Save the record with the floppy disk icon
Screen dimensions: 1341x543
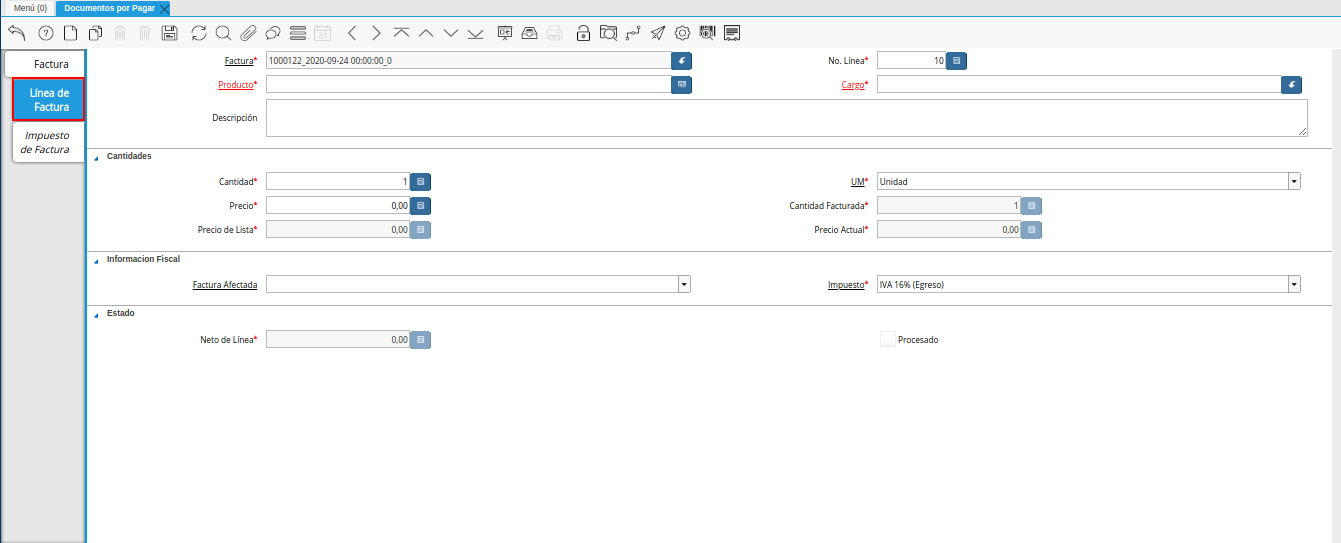pyautogui.click(x=169, y=33)
